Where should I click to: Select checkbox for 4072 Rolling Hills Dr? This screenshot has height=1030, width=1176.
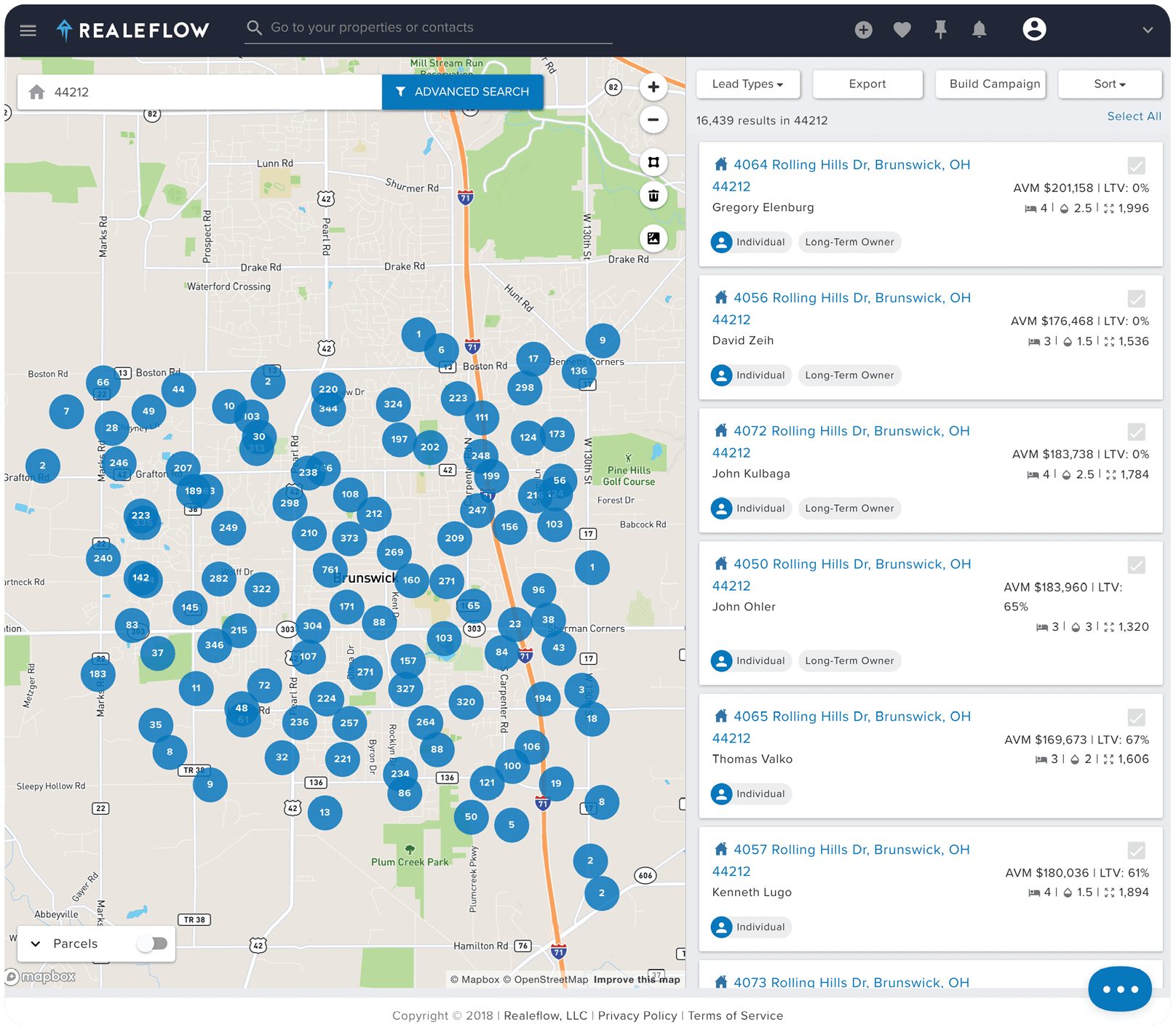coord(1137,432)
